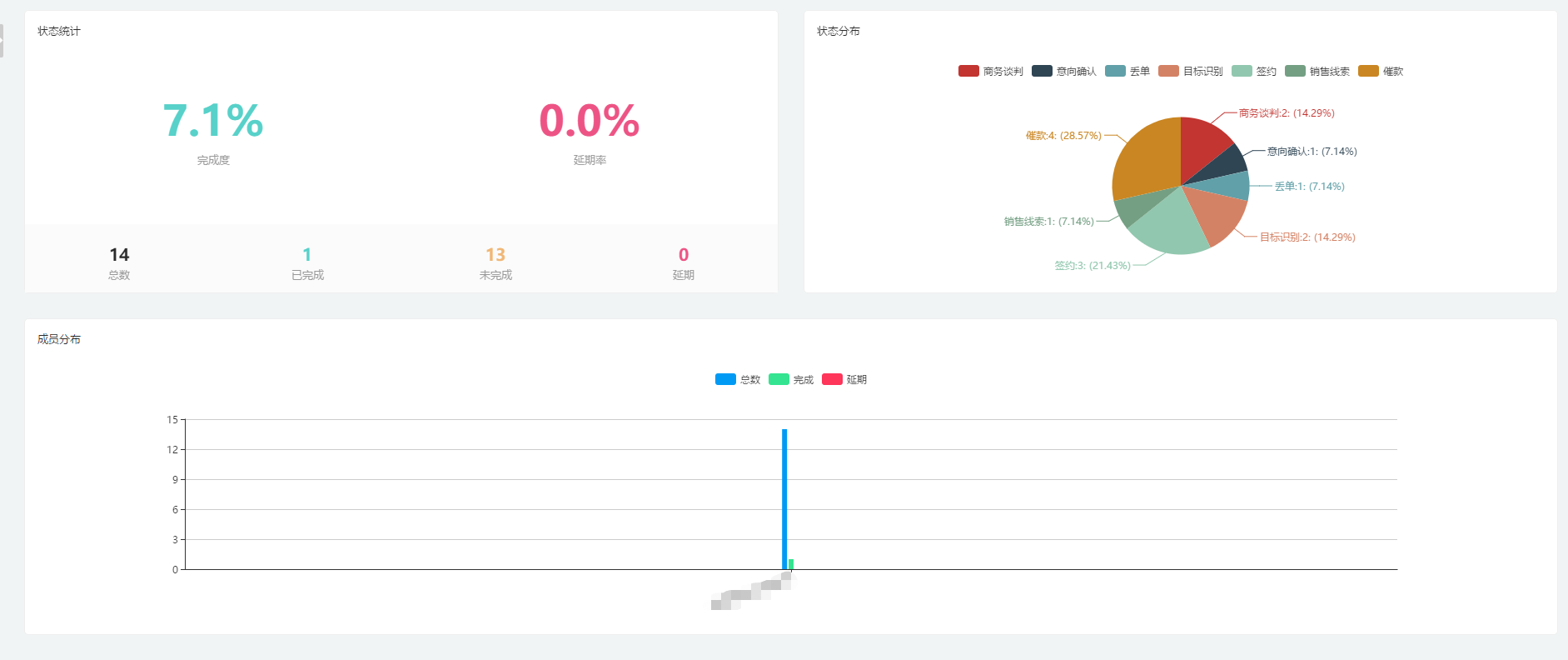Click the pie label 销售线索:1: (7.14%)

(x=1049, y=222)
